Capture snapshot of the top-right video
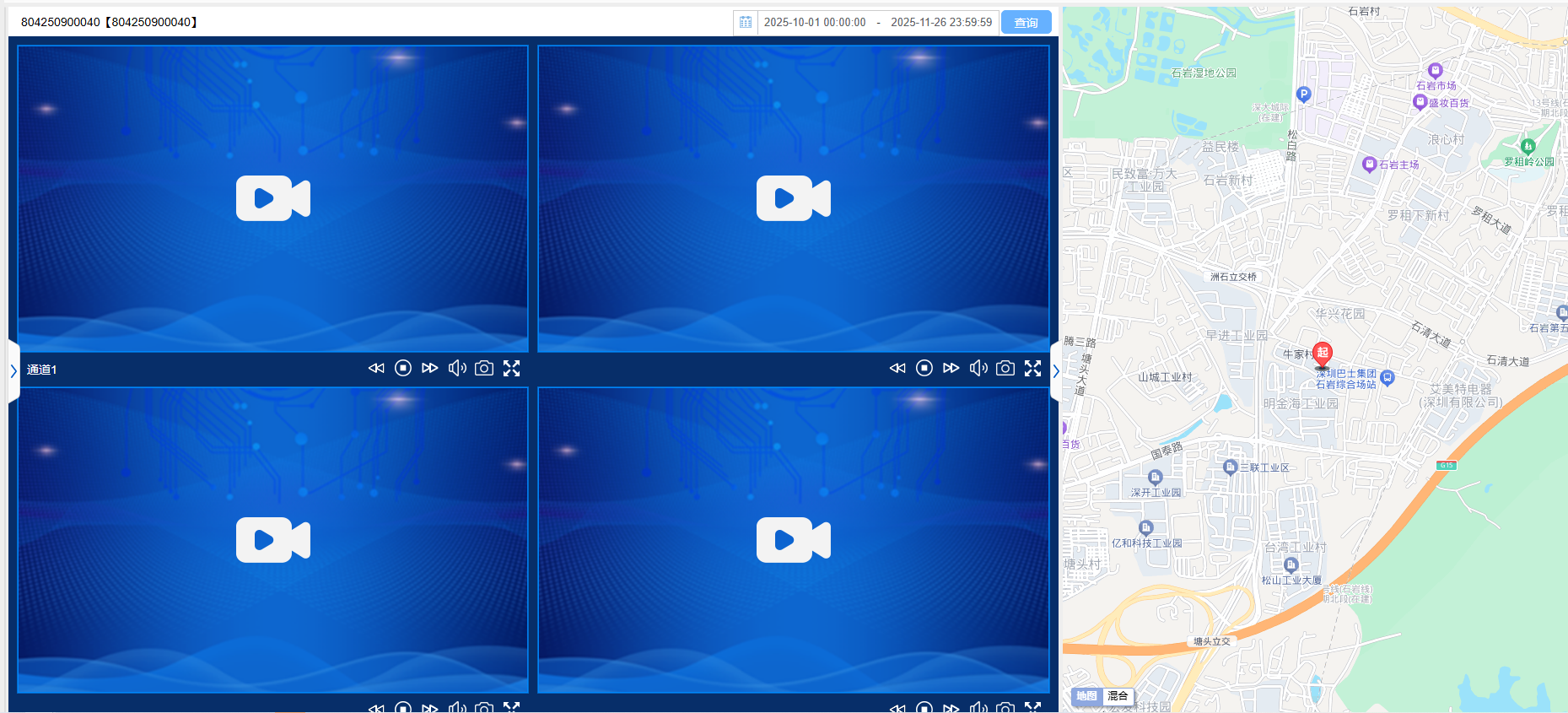This screenshot has height=713, width=1568. [x=1005, y=368]
